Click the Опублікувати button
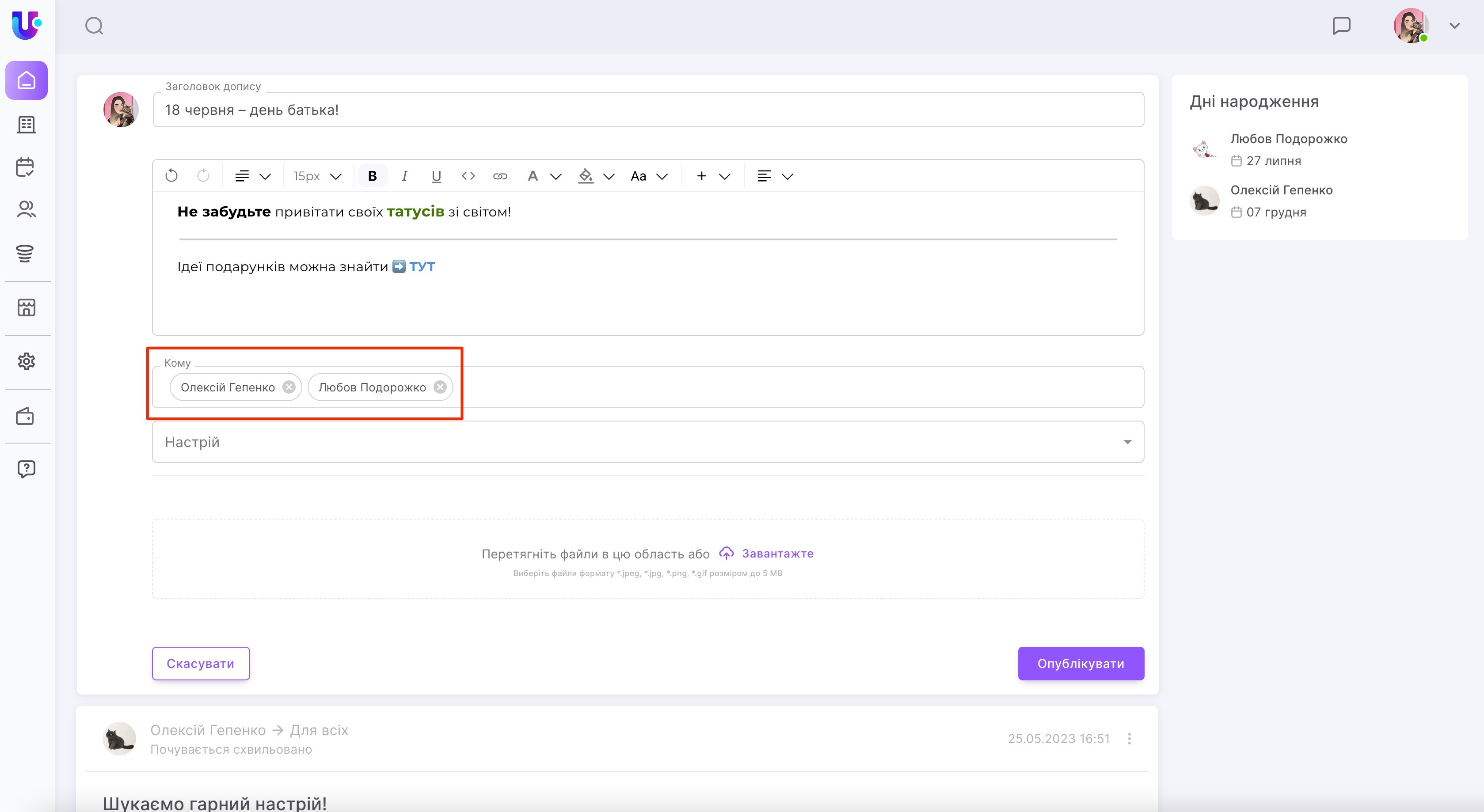 coord(1080,664)
